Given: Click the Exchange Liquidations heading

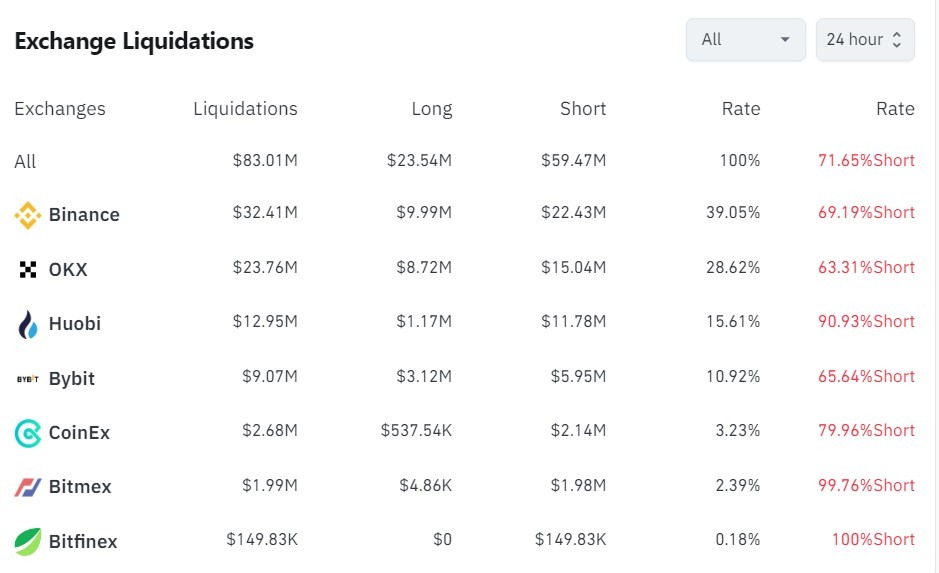Looking at the screenshot, I should tap(134, 41).
